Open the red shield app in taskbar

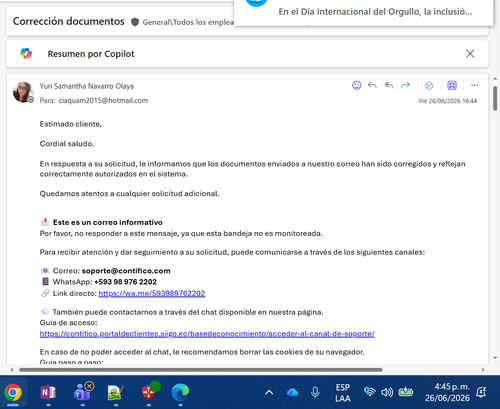pyautogui.click(x=149, y=392)
